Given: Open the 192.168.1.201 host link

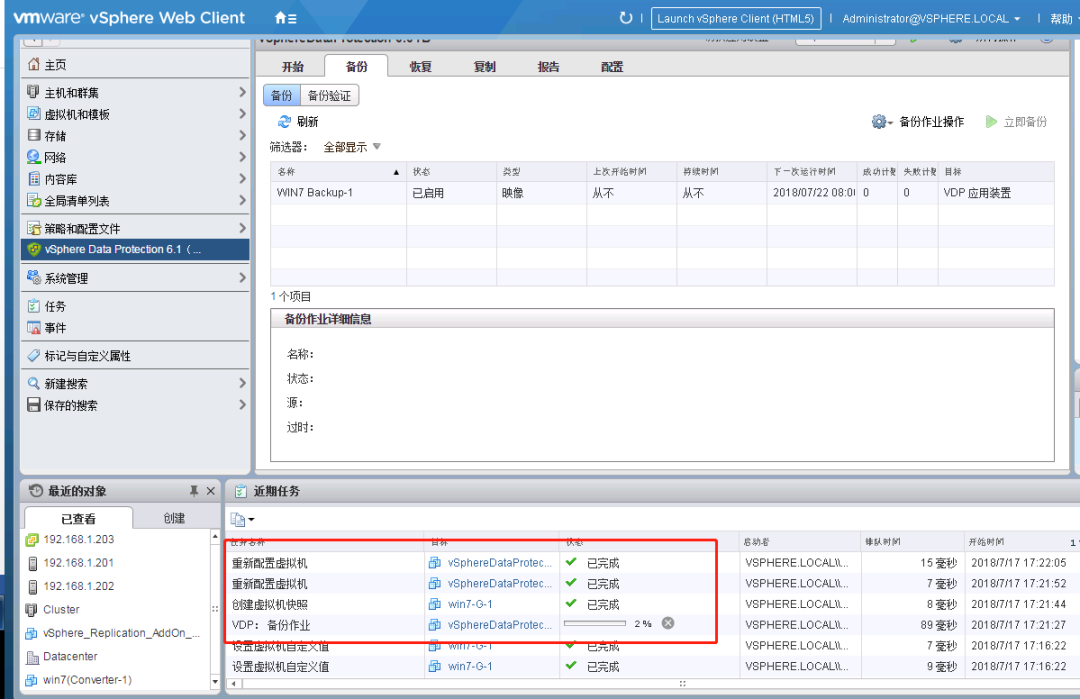Looking at the screenshot, I should [79, 563].
